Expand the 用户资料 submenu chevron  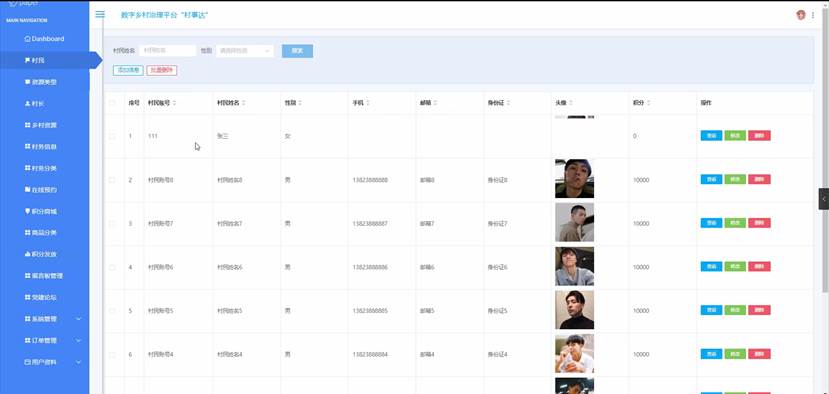click(79, 362)
